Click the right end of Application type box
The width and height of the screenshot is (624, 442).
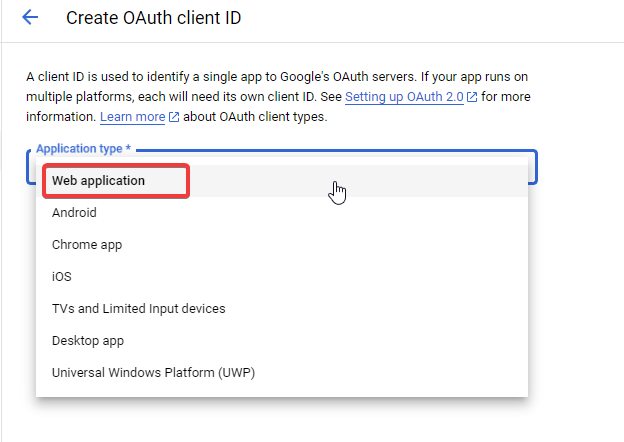532,167
